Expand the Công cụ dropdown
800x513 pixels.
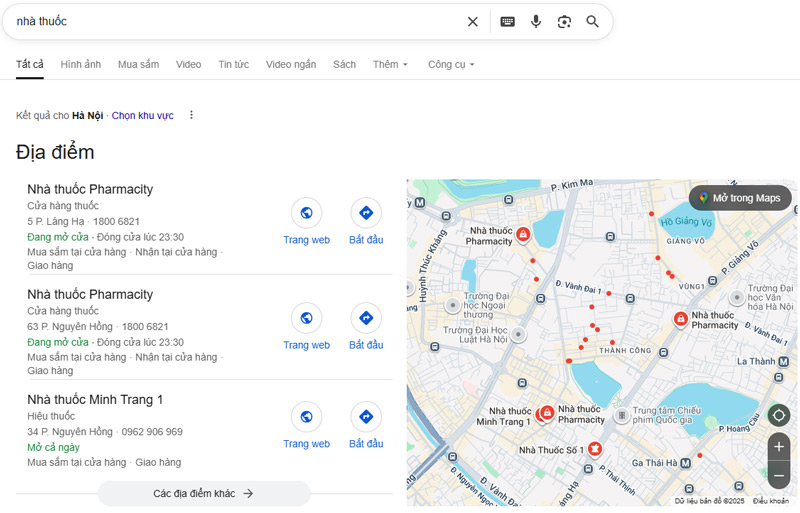[x=451, y=64]
